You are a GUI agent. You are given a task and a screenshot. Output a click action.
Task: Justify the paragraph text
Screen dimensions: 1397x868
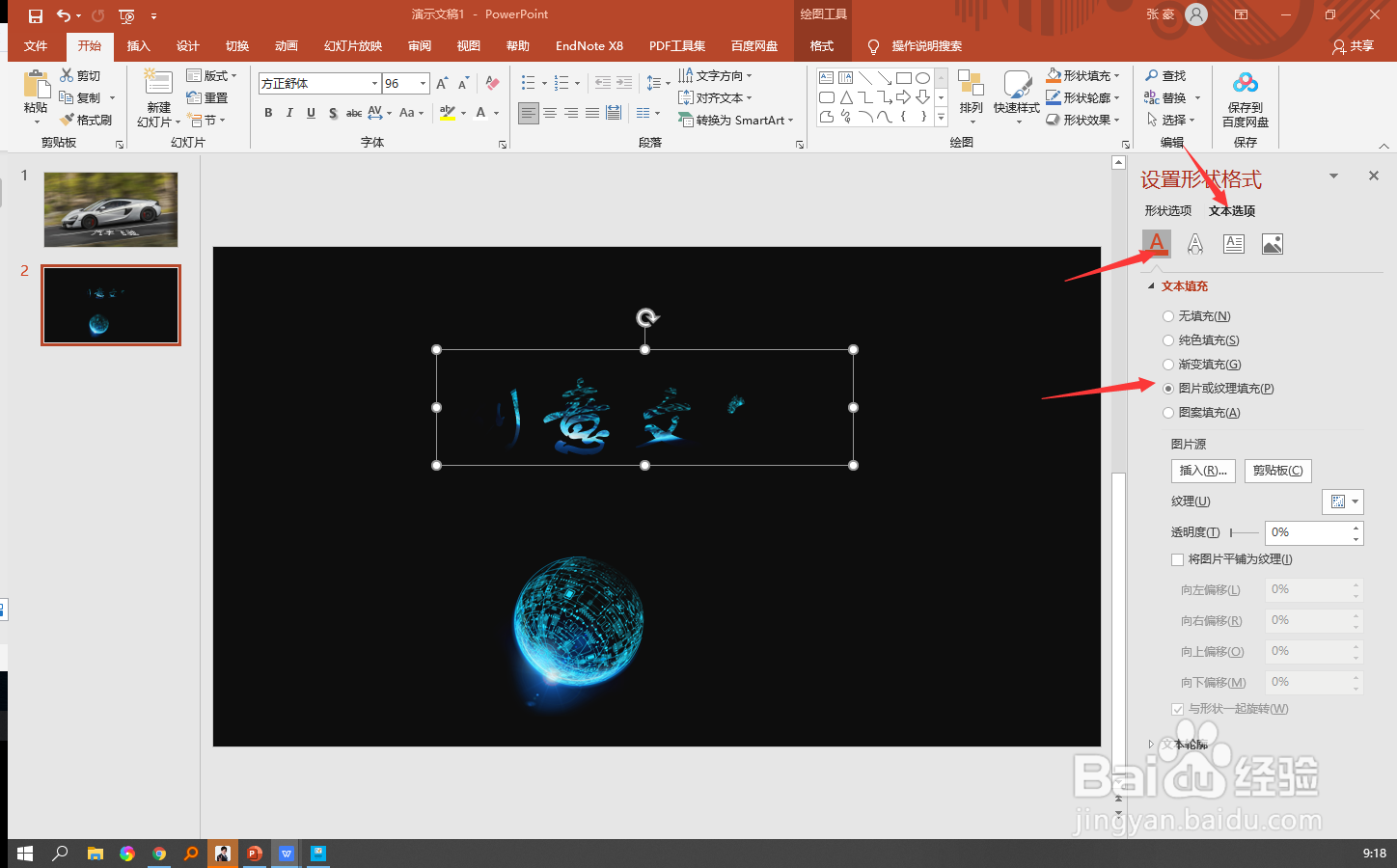592,113
